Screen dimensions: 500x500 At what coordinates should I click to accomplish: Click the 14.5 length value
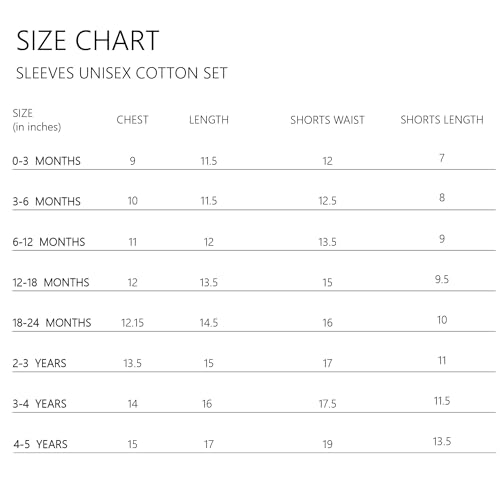pyautogui.click(x=209, y=323)
